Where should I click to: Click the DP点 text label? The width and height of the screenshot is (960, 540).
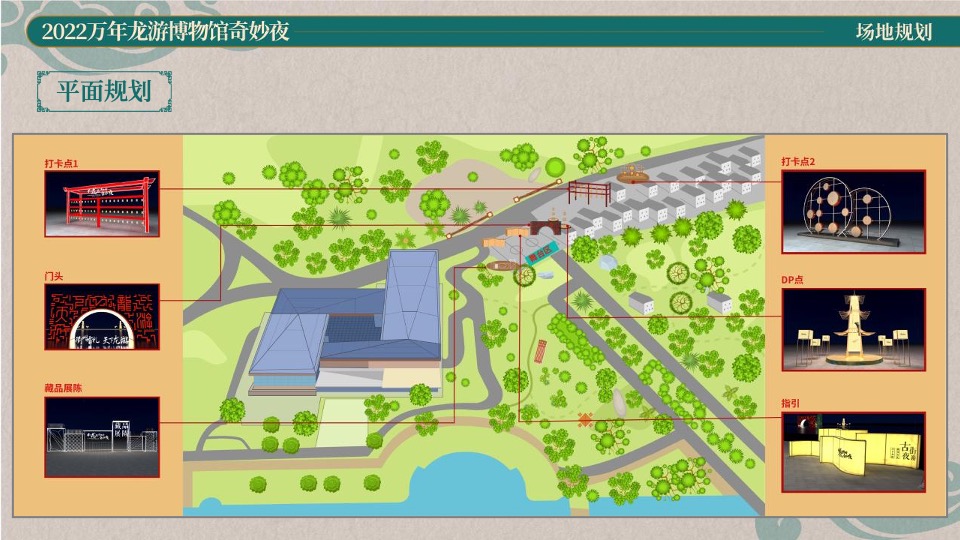coord(792,280)
